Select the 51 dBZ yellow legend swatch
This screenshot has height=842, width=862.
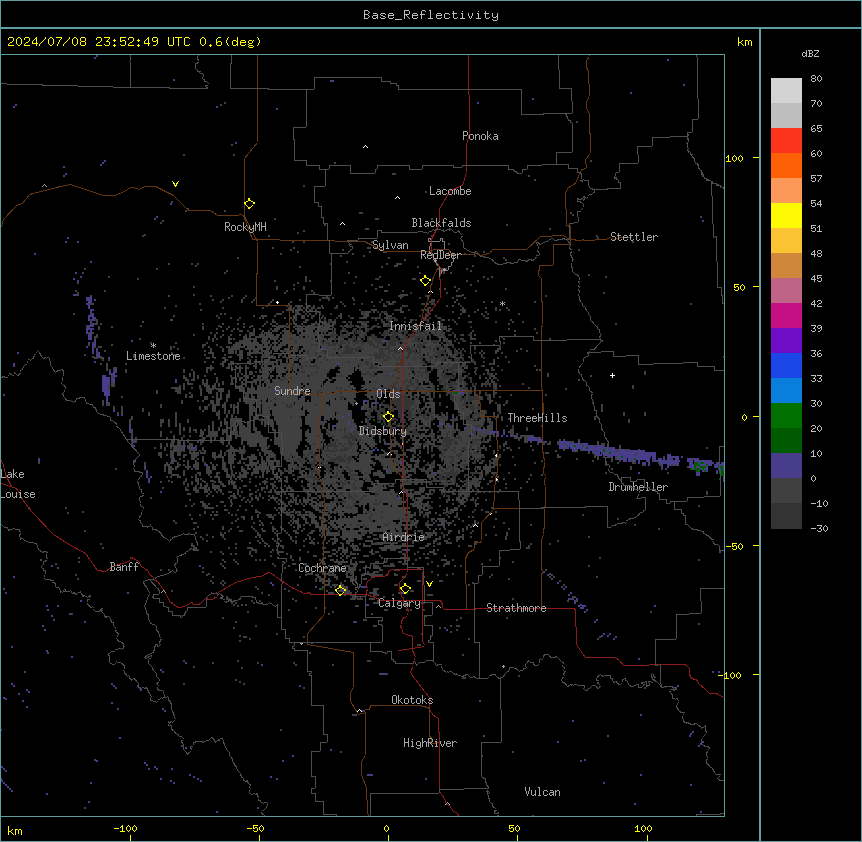tap(786, 240)
